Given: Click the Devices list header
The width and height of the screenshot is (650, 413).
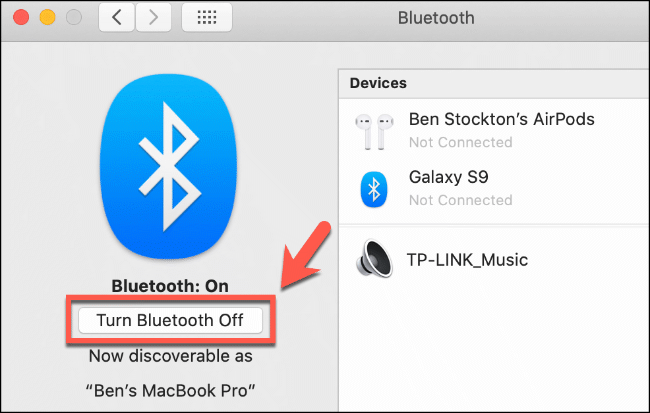Looking at the screenshot, I should point(494,83).
